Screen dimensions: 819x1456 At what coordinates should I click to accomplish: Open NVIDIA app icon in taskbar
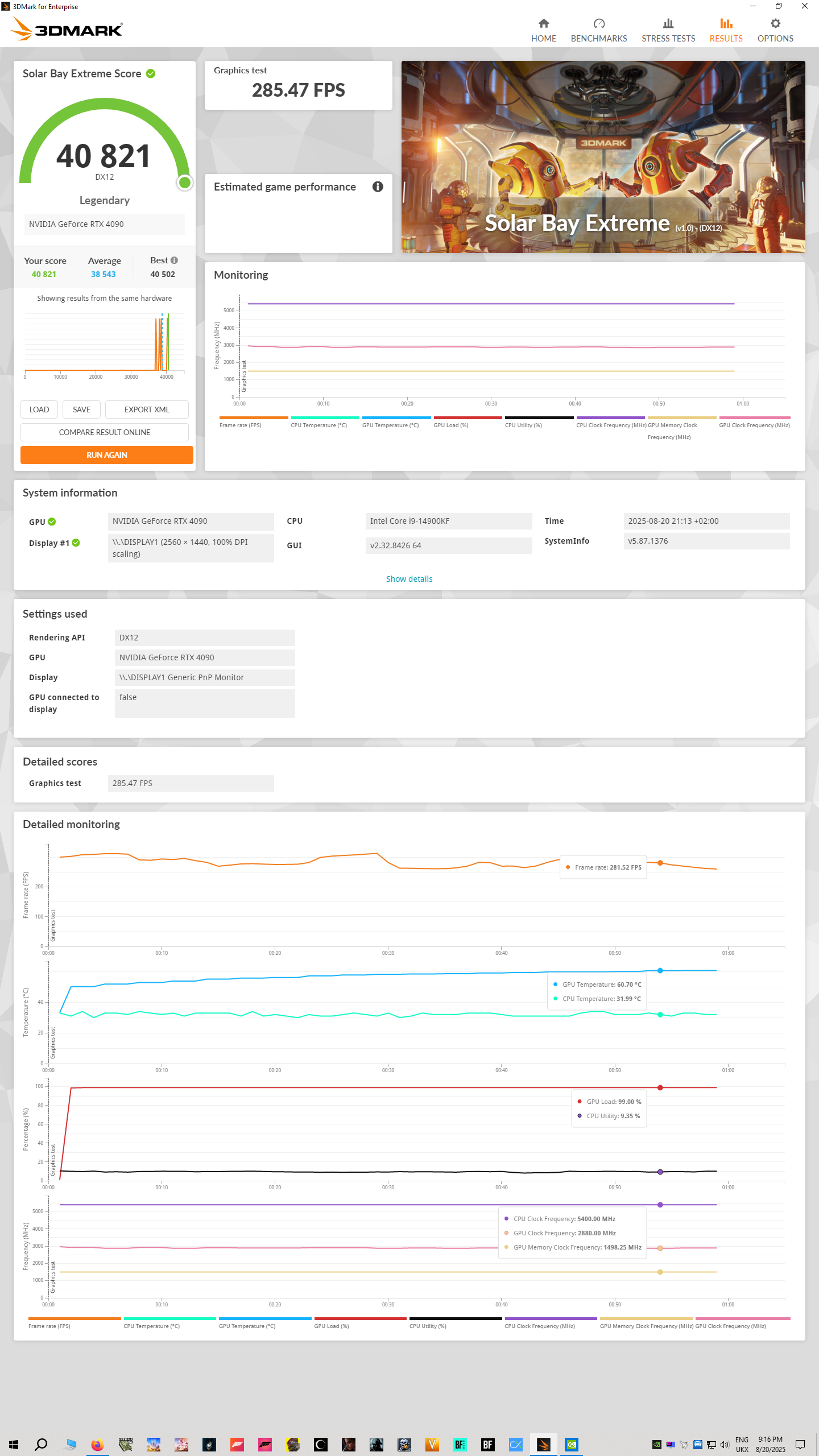571,1444
